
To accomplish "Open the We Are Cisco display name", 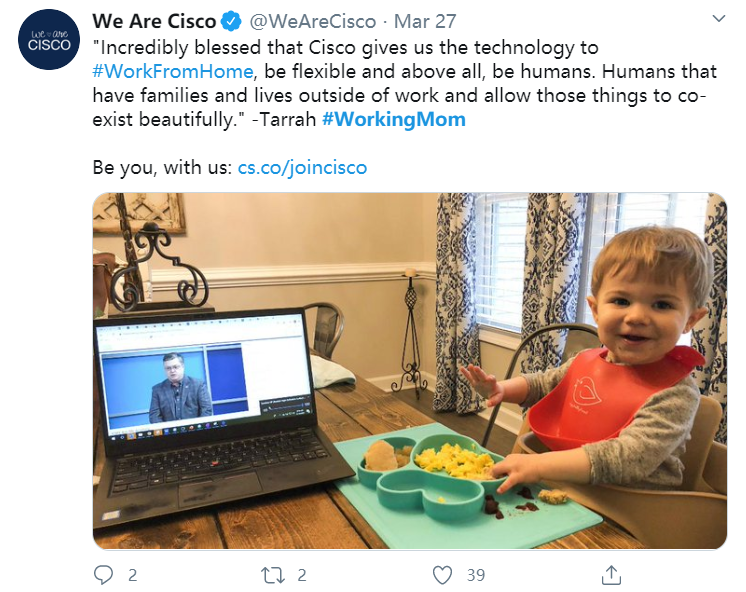I will [154, 21].
